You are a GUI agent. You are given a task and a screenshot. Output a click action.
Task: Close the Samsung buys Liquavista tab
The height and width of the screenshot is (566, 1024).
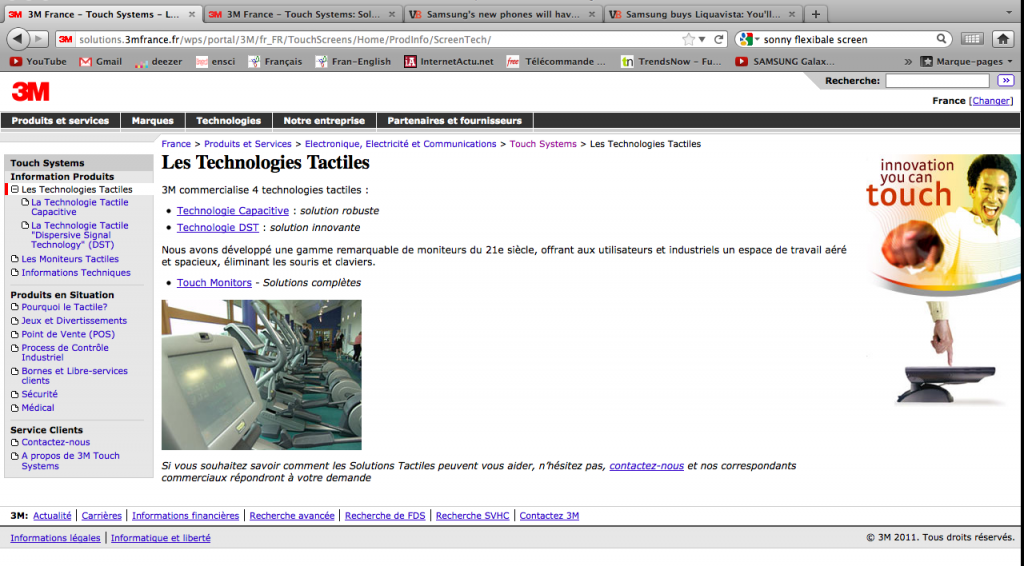pyautogui.click(x=792, y=14)
